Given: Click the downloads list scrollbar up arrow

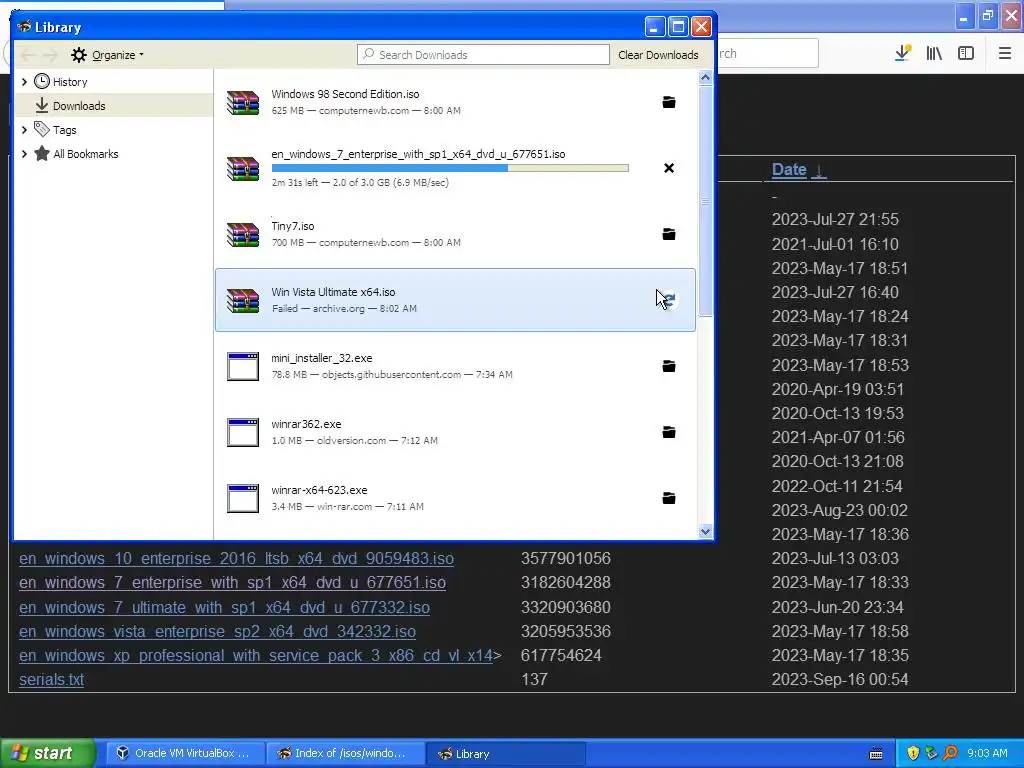Looking at the screenshot, I should [x=705, y=78].
